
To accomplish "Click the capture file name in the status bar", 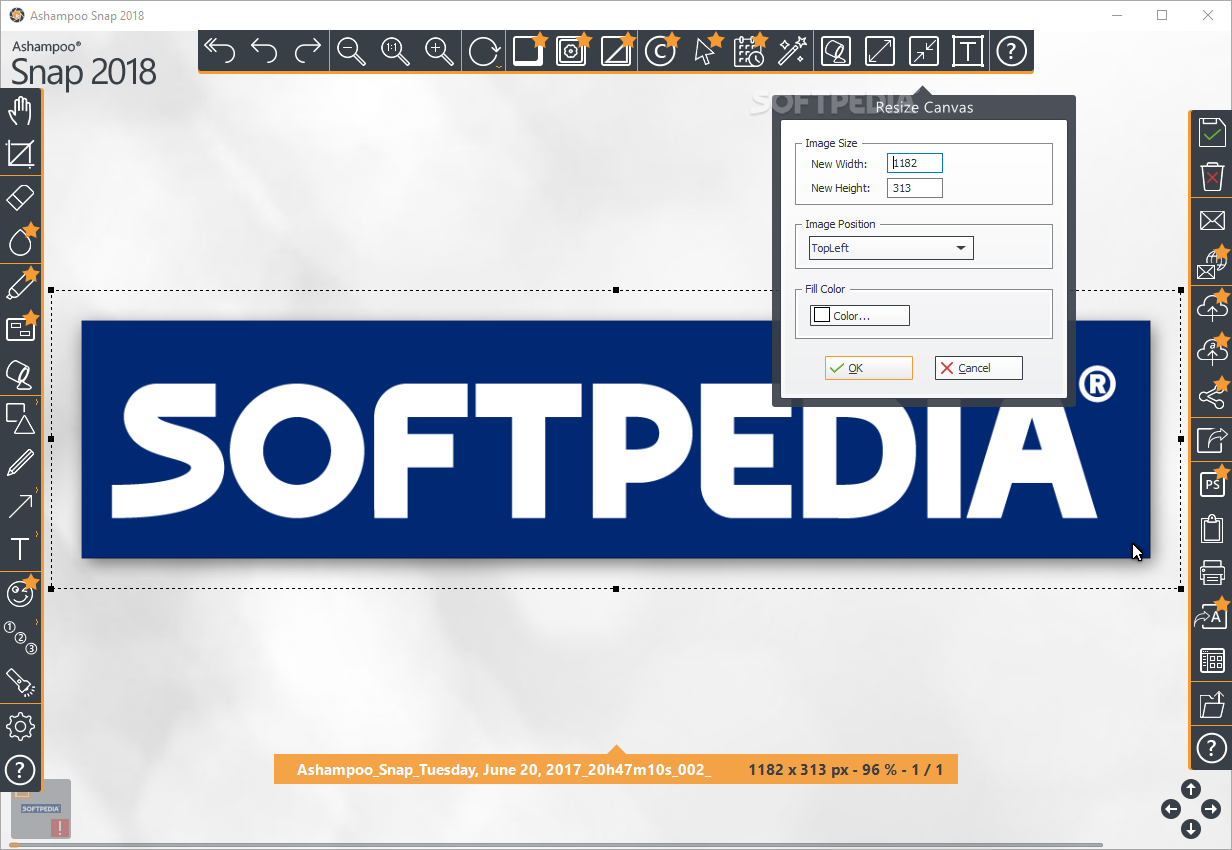I will pyautogui.click(x=504, y=770).
